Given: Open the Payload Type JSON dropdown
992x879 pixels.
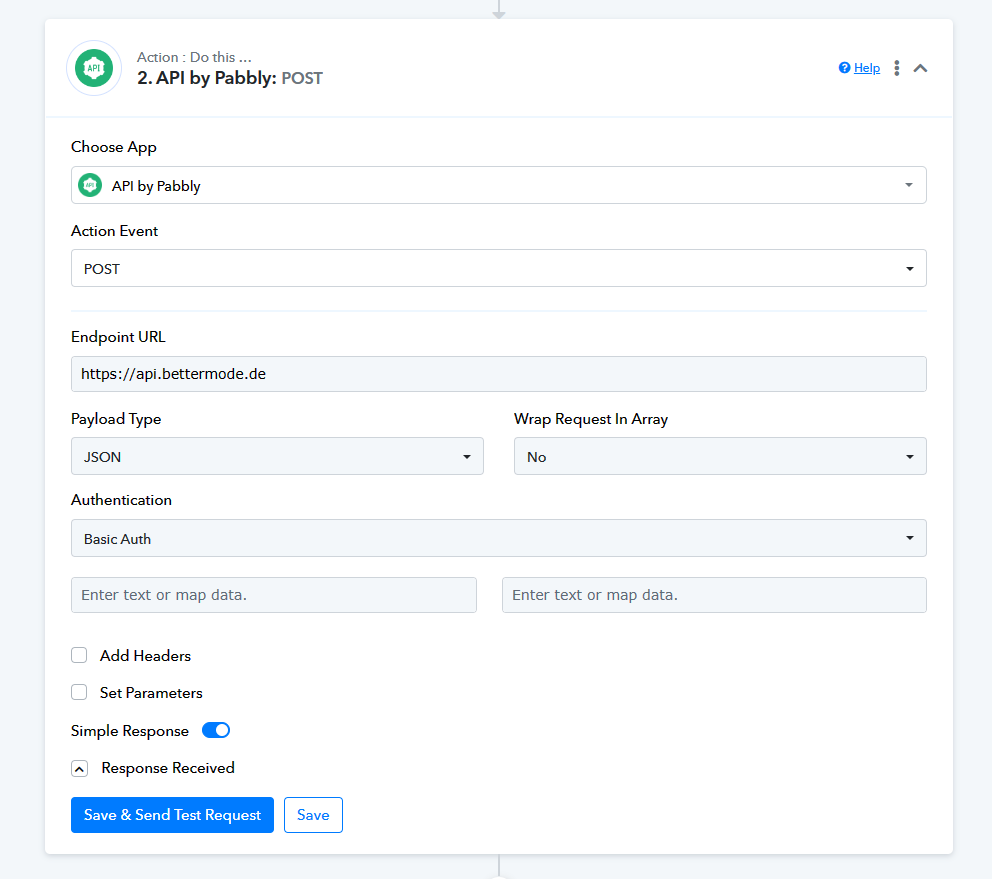Looking at the screenshot, I should 277,456.
